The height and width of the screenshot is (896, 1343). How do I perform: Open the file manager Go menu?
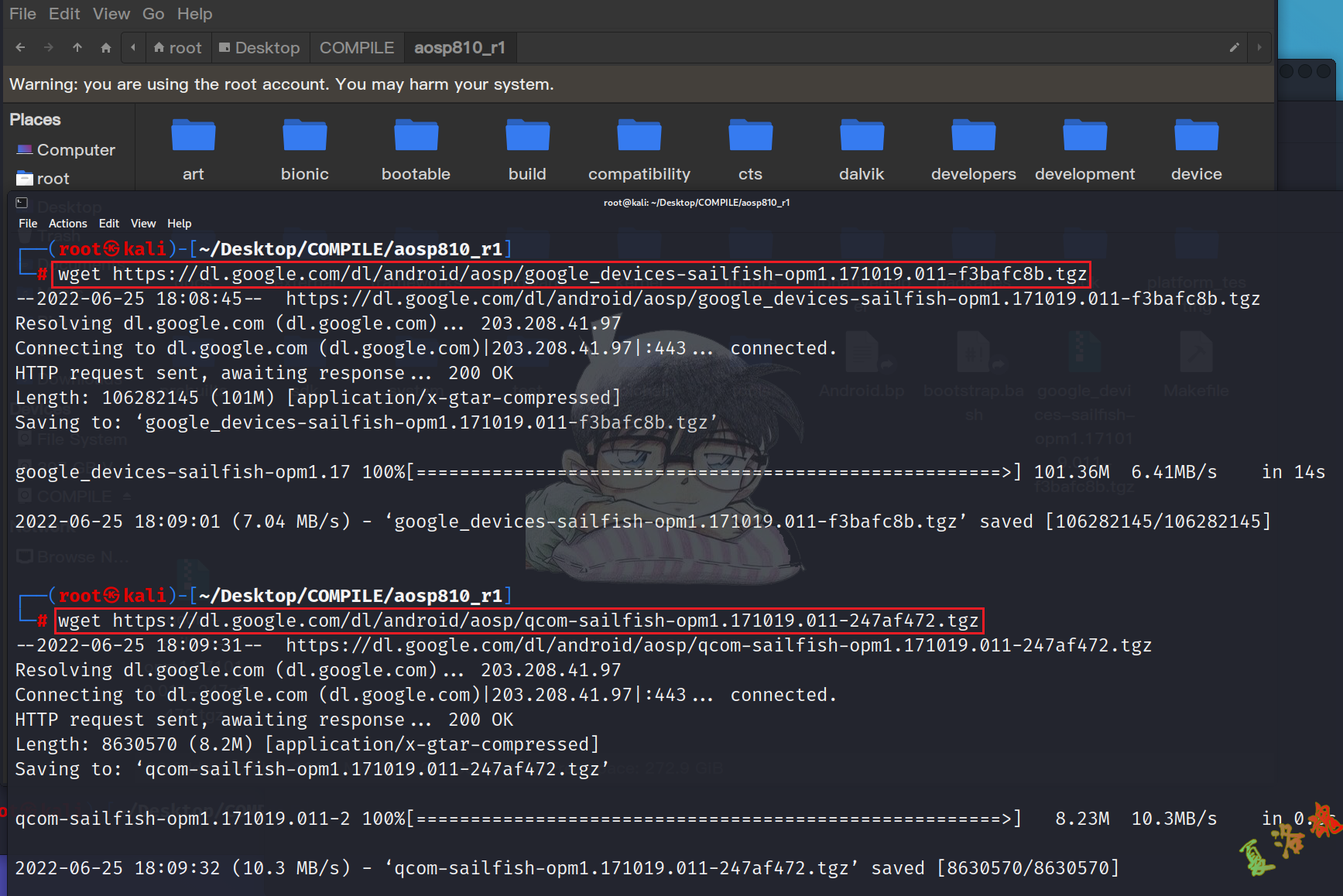(153, 14)
